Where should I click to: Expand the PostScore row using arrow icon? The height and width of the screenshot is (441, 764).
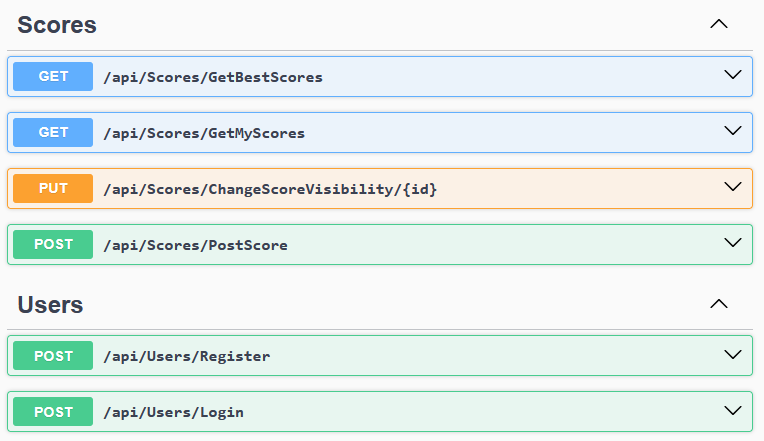(731, 244)
